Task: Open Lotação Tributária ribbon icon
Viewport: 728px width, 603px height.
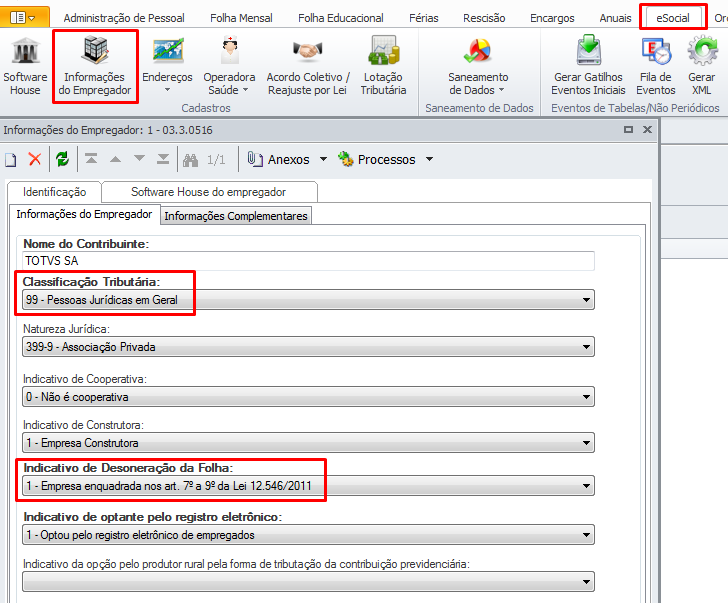Action: [x=384, y=66]
